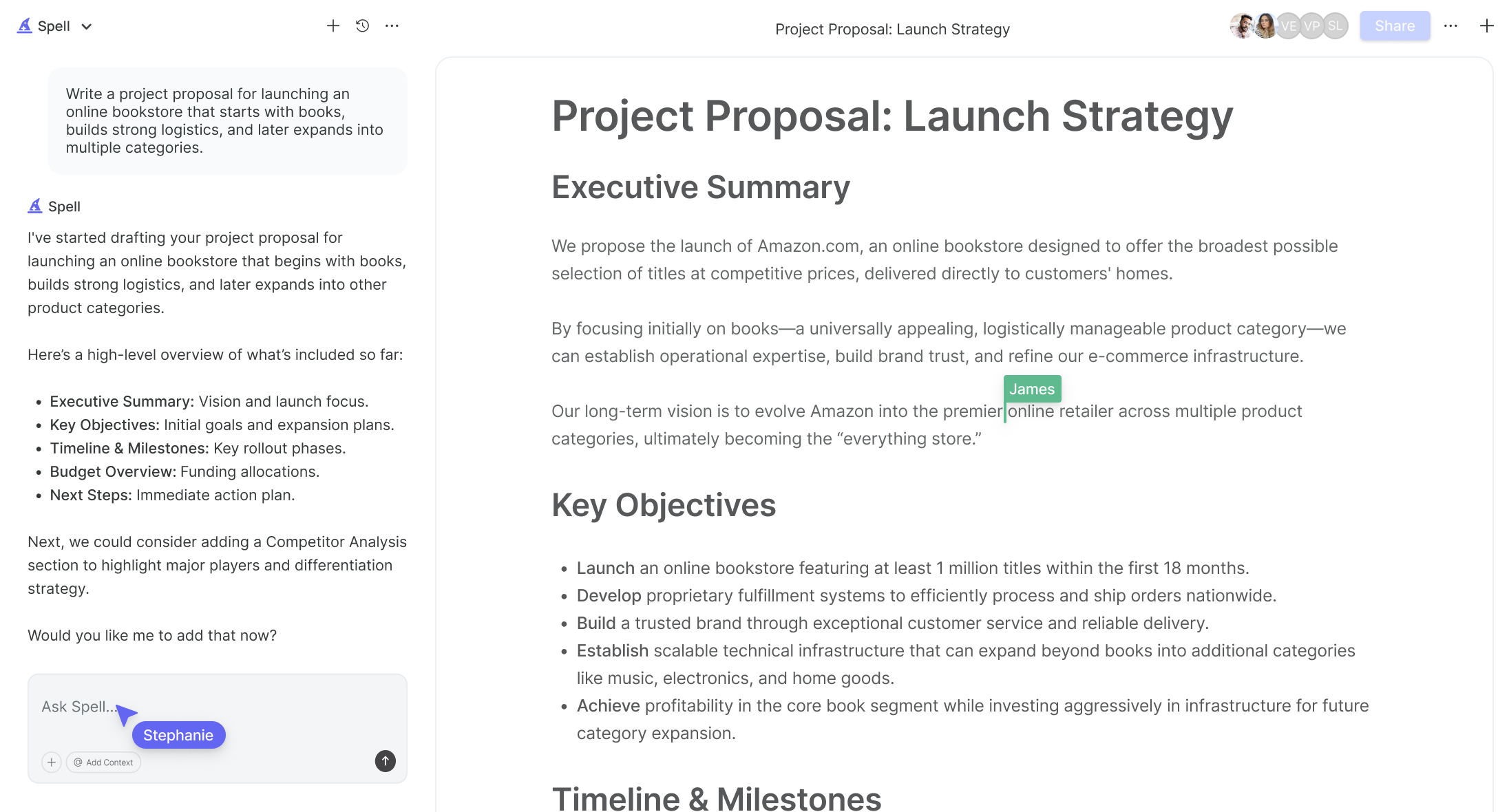Click the Ask Spell input field
The height and width of the screenshot is (812, 1509).
click(218, 707)
